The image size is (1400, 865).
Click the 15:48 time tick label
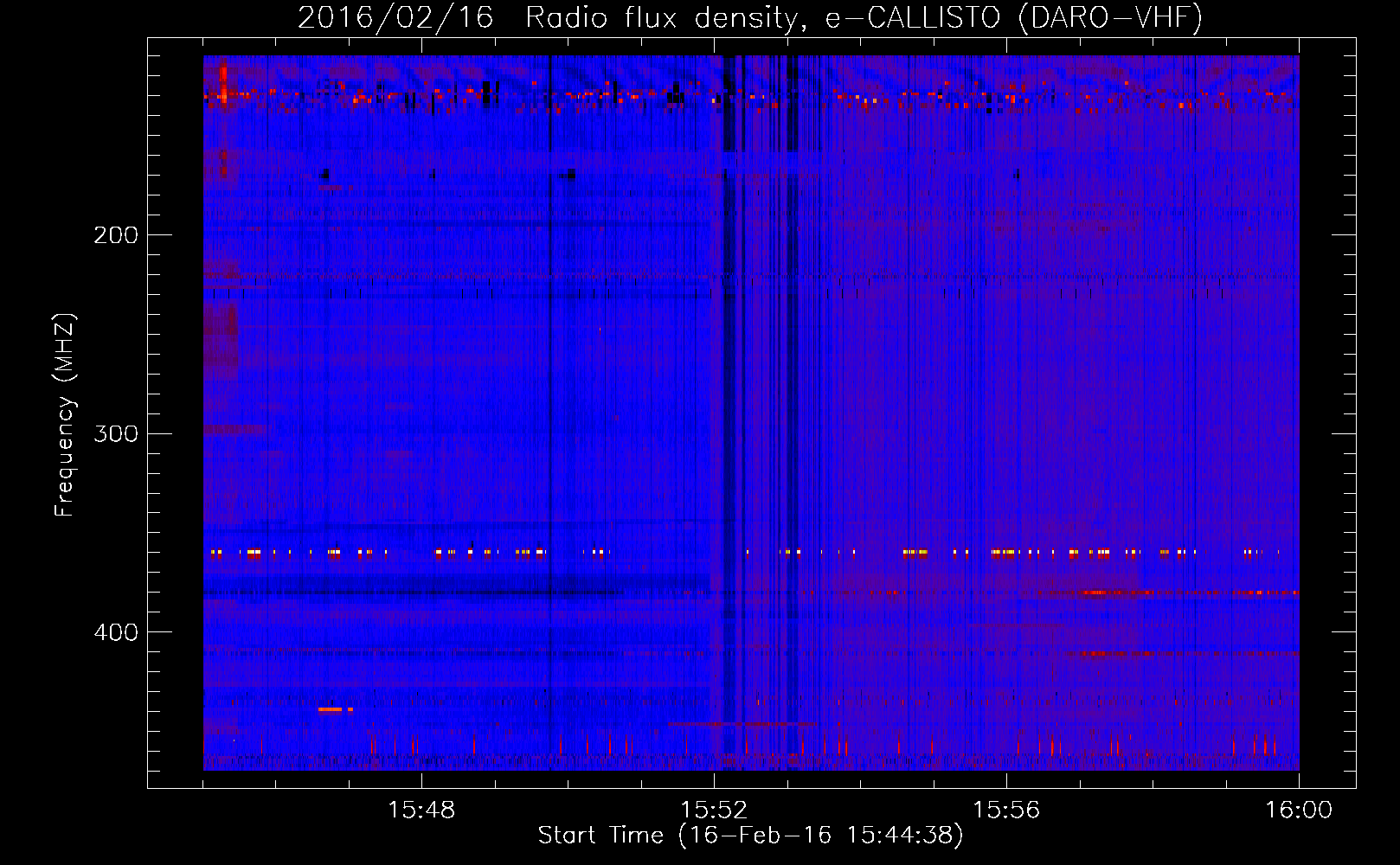421,811
